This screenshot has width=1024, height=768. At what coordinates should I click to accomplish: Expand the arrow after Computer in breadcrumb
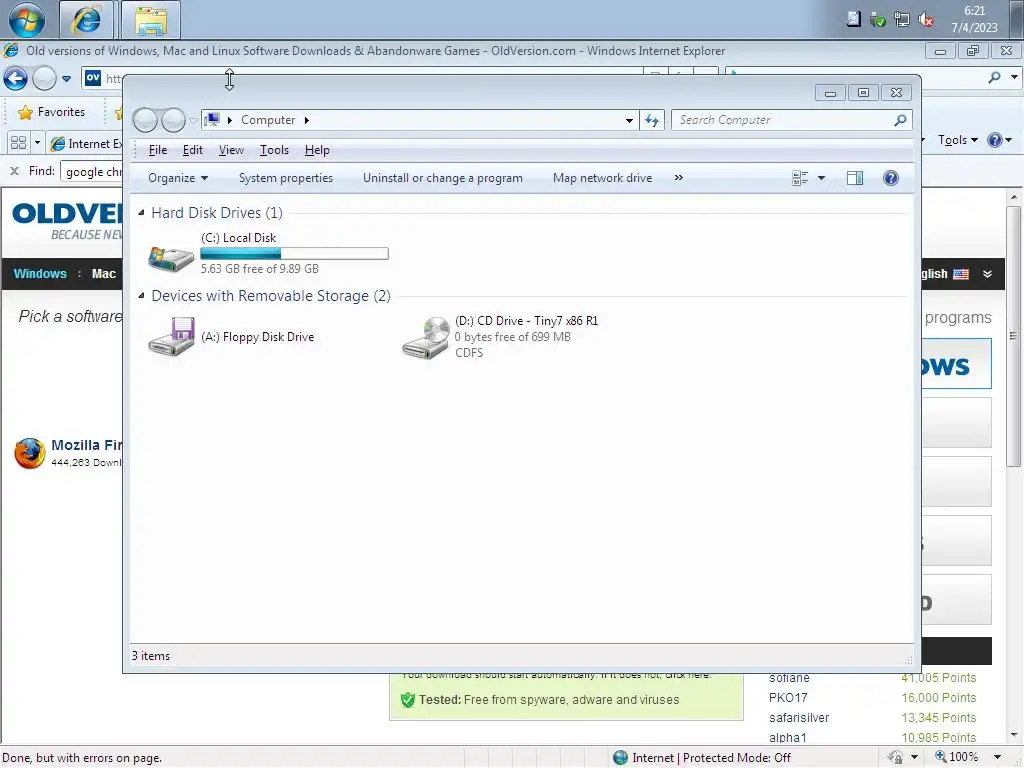pyautogui.click(x=306, y=120)
